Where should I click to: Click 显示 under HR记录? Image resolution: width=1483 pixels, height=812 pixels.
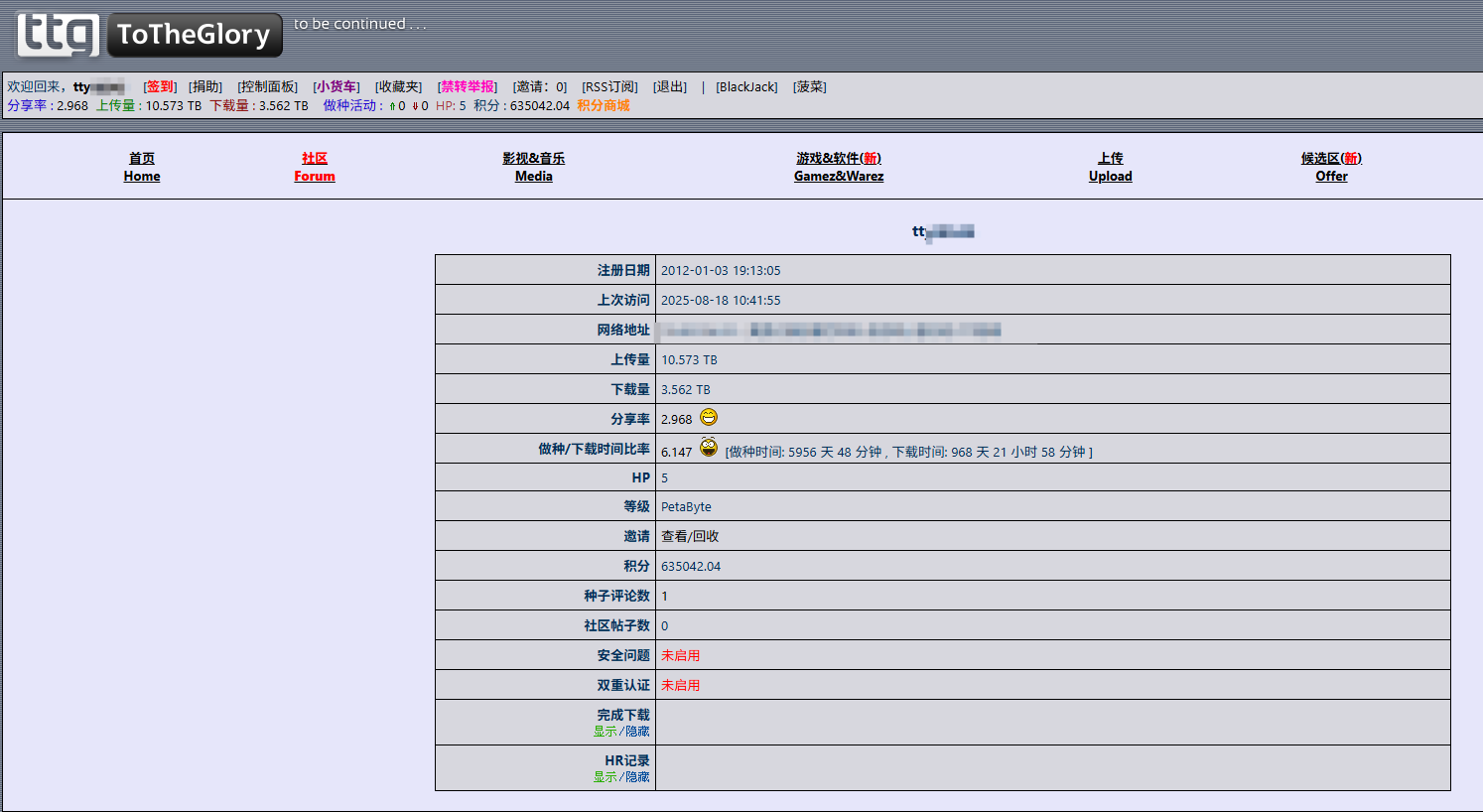[x=606, y=777]
